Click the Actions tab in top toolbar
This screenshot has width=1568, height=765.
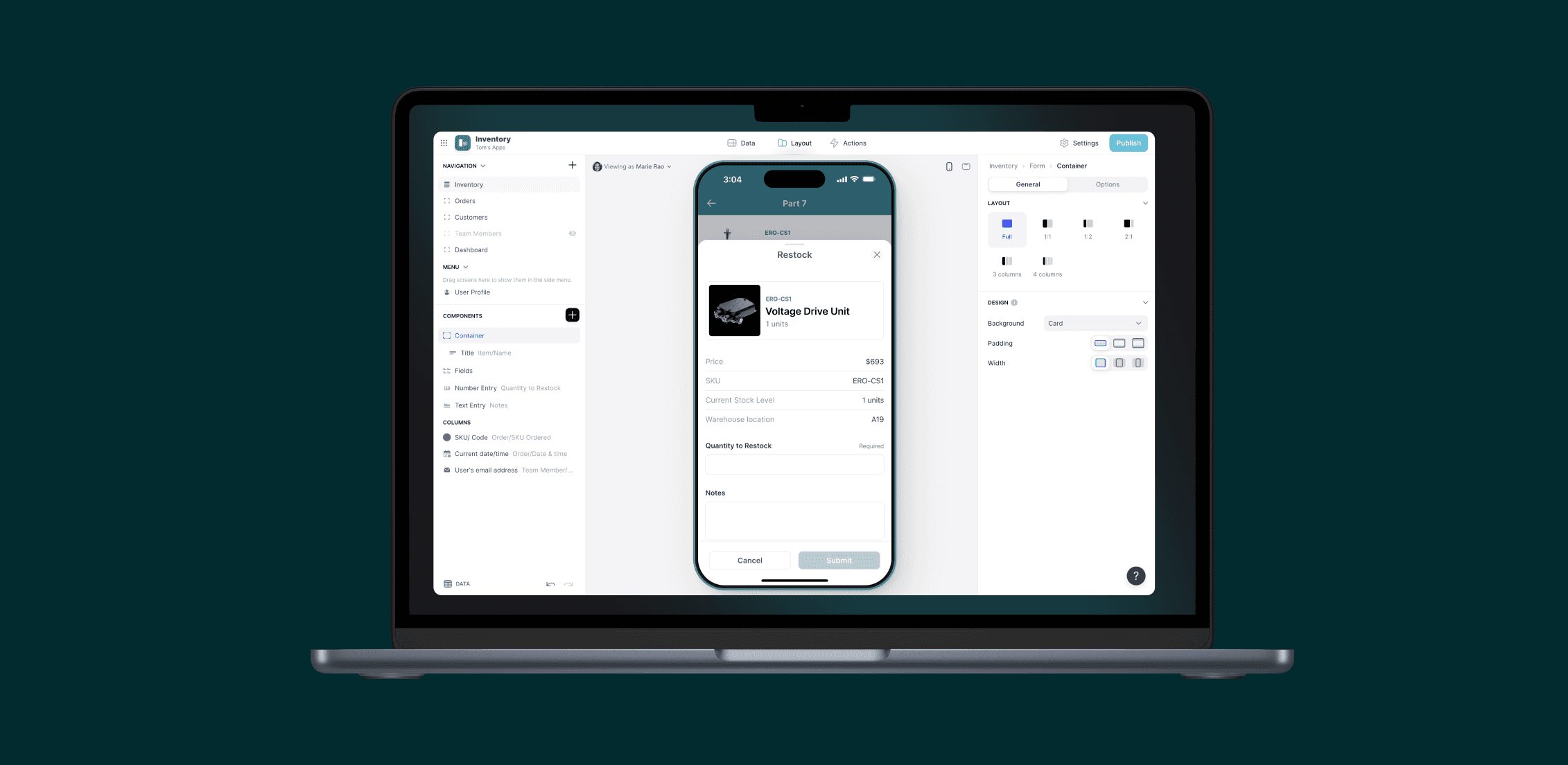point(854,142)
